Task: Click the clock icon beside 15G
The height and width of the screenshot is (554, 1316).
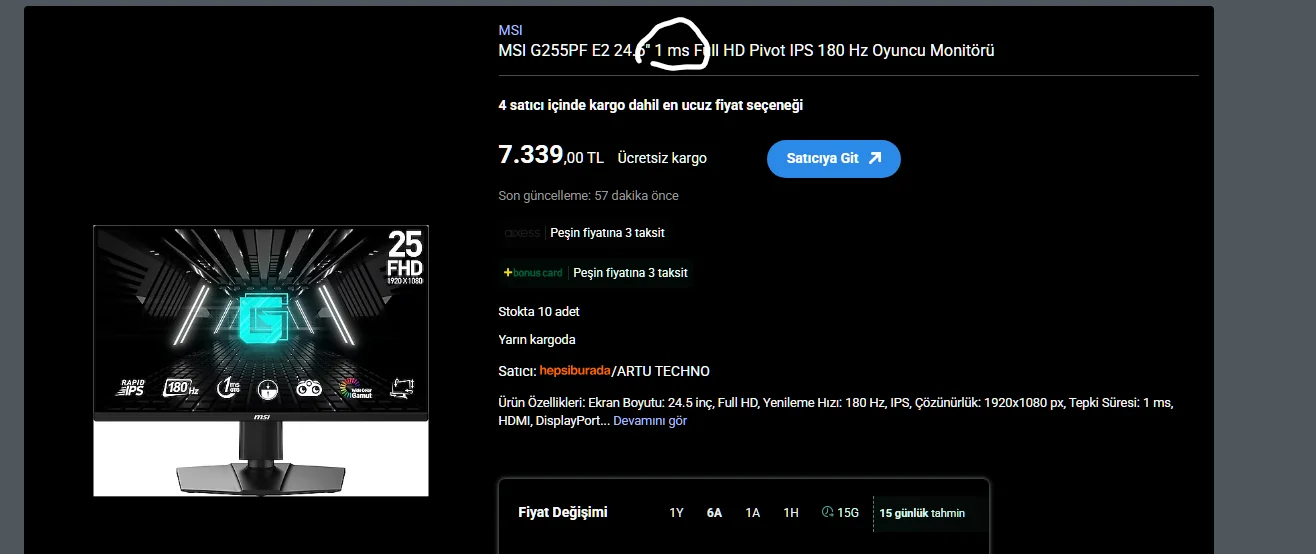Action: 827,512
